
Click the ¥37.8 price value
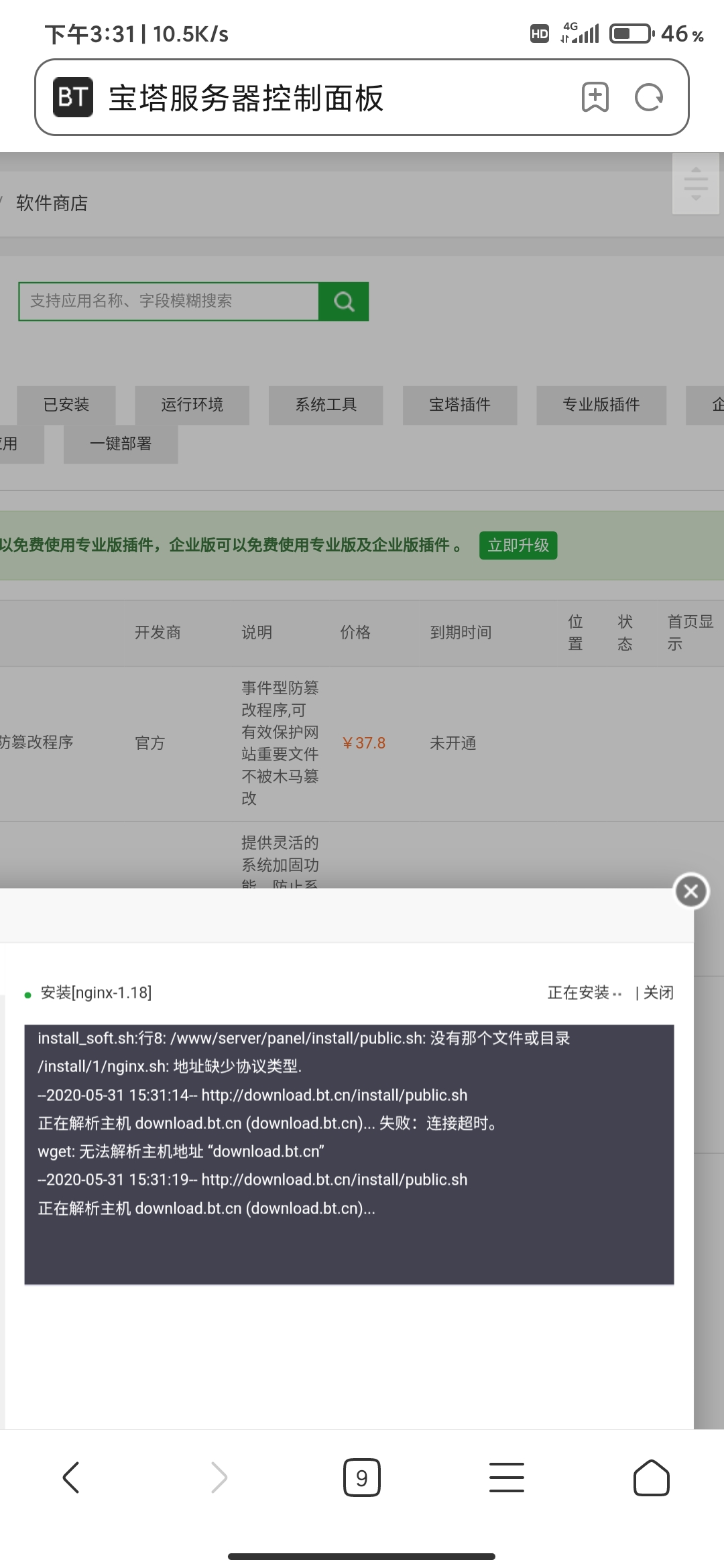(x=363, y=743)
